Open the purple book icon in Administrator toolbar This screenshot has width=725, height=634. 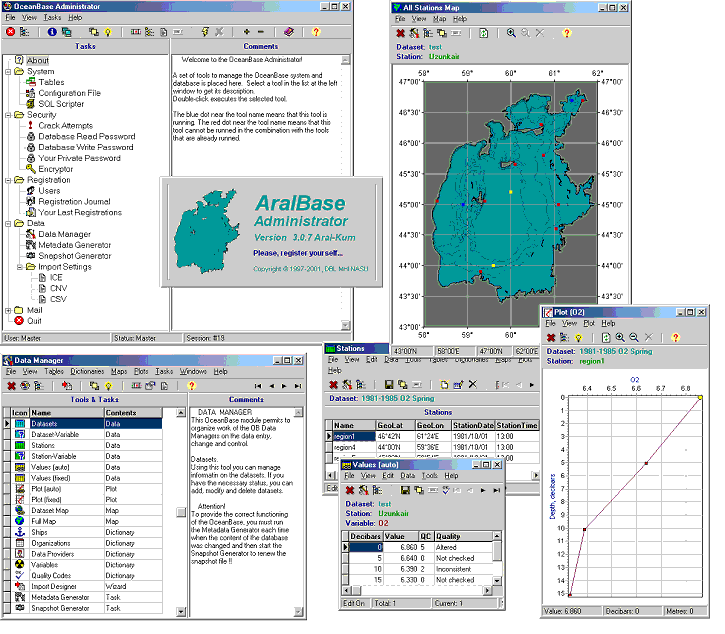[x=289, y=32]
